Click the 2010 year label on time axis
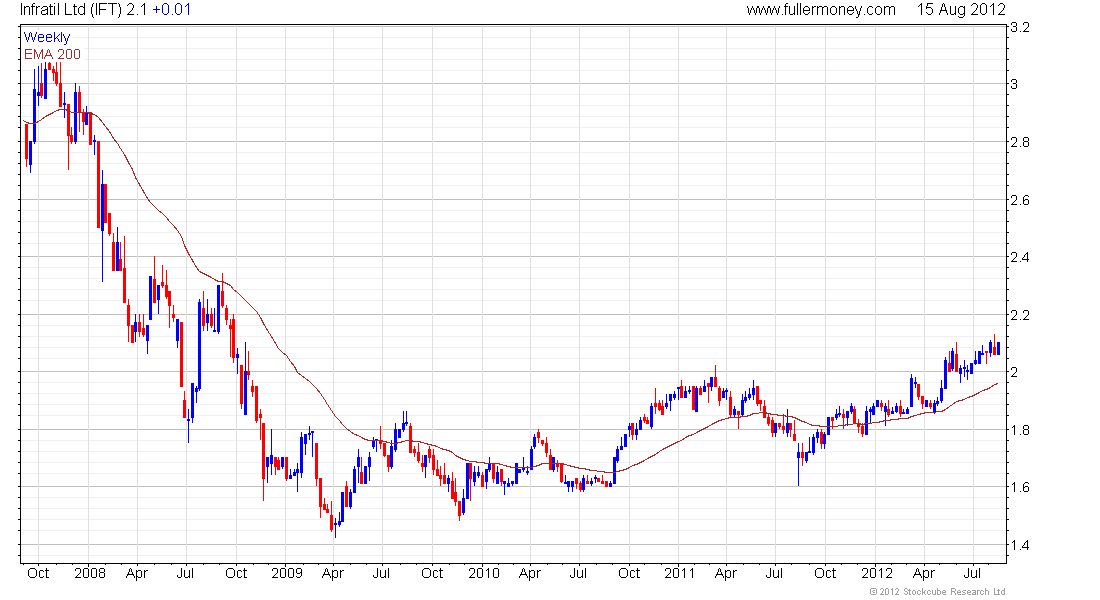Image resolution: width=1100 pixels, height=600 pixels. pos(483,573)
